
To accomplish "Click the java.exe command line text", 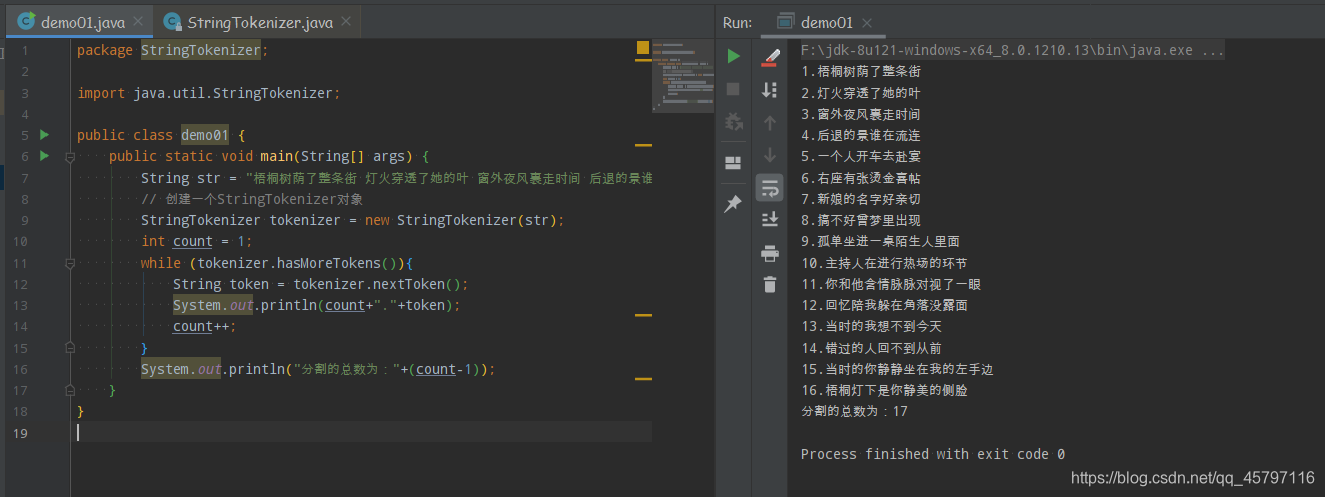I will pyautogui.click(x=1012, y=50).
